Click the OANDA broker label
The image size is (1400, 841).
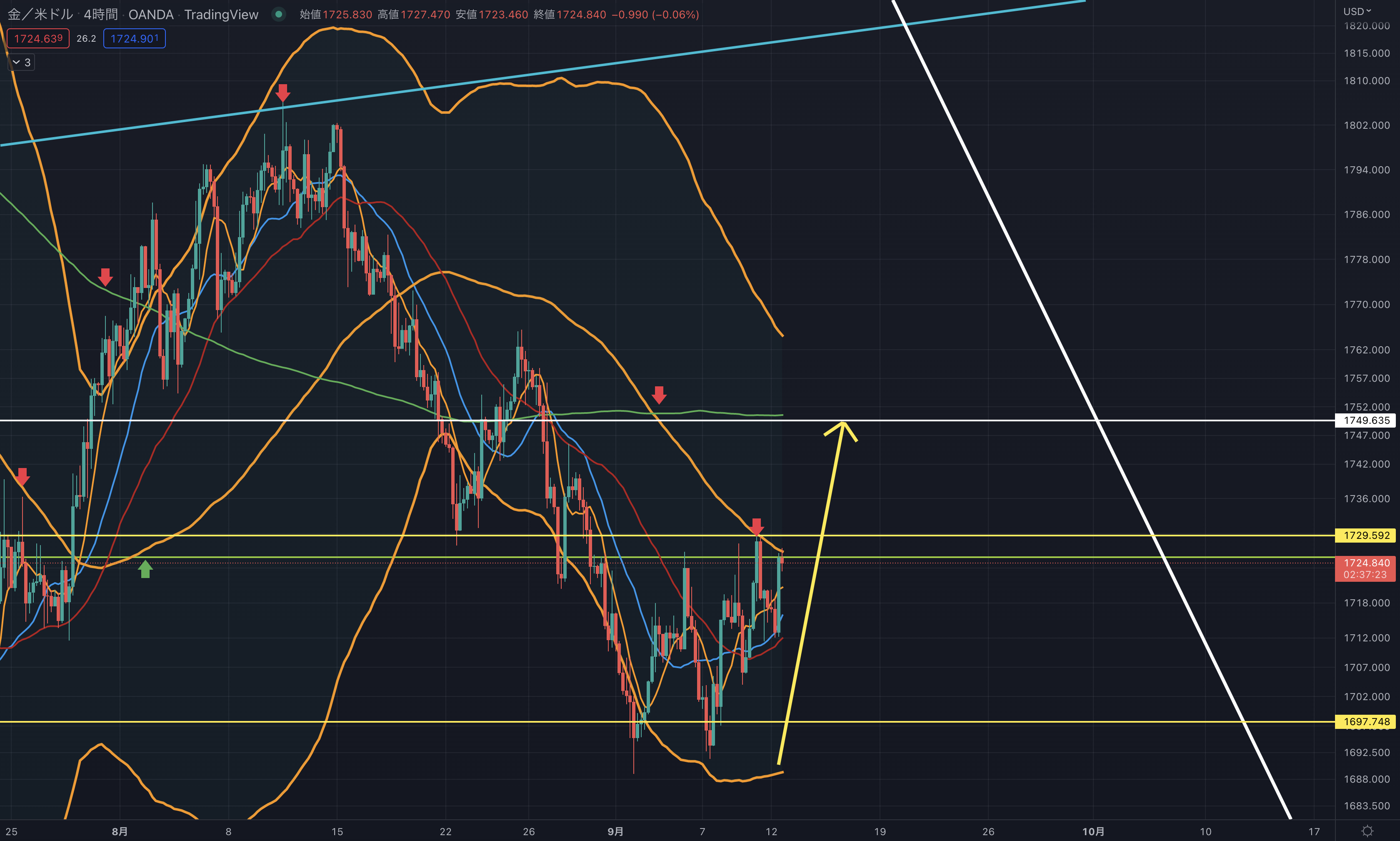coord(151,14)
